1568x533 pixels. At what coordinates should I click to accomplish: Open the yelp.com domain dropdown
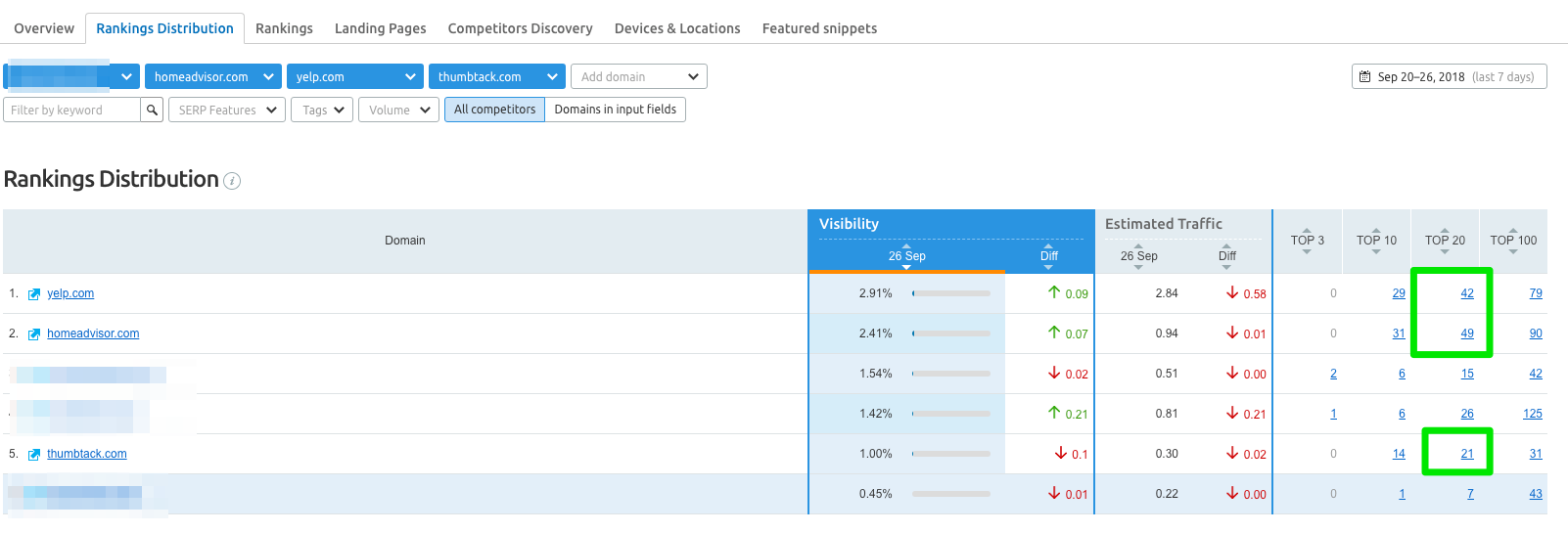pos(355,76)
